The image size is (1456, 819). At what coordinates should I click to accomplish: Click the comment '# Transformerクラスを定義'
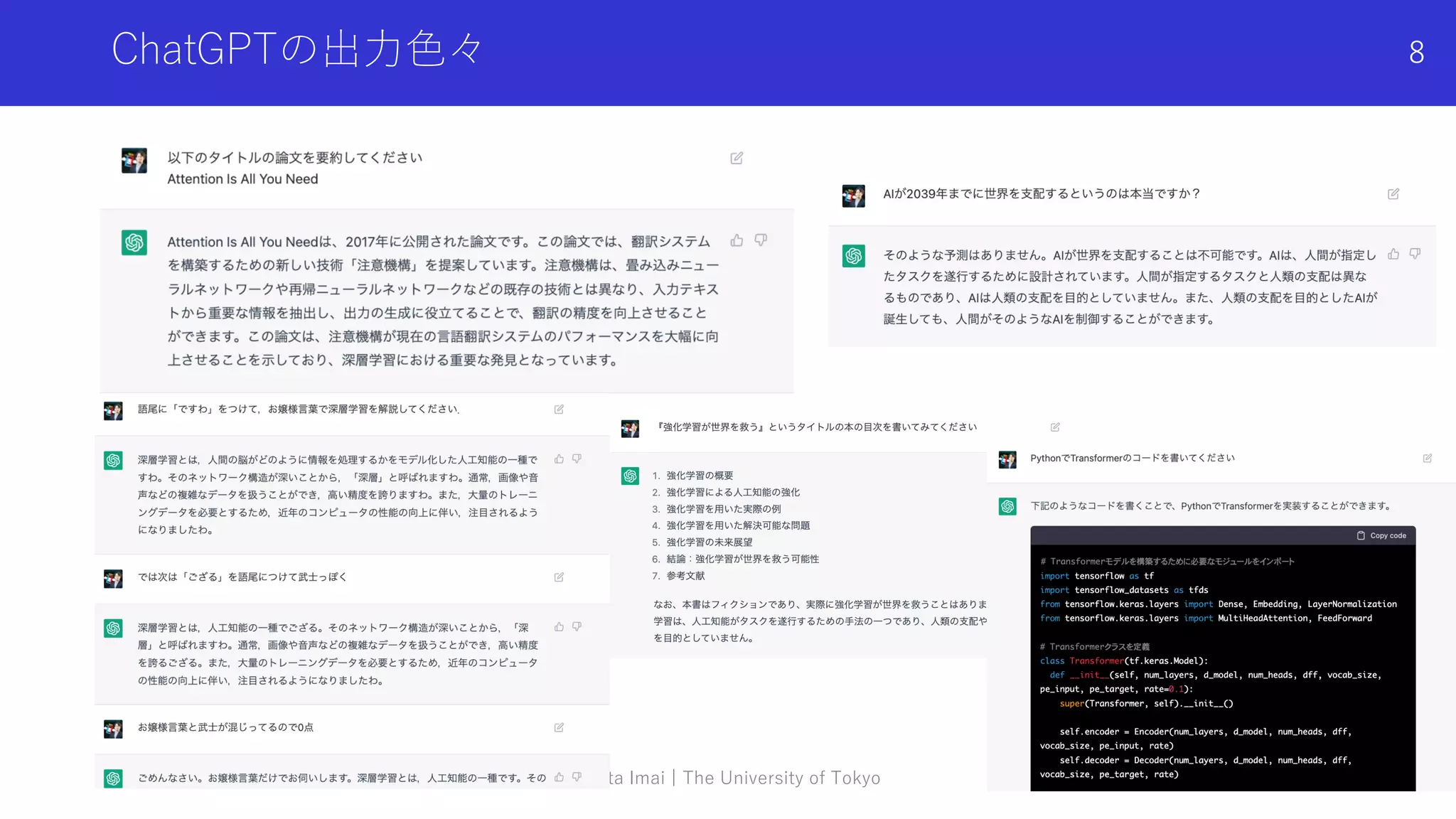(x=1095, y=647)
